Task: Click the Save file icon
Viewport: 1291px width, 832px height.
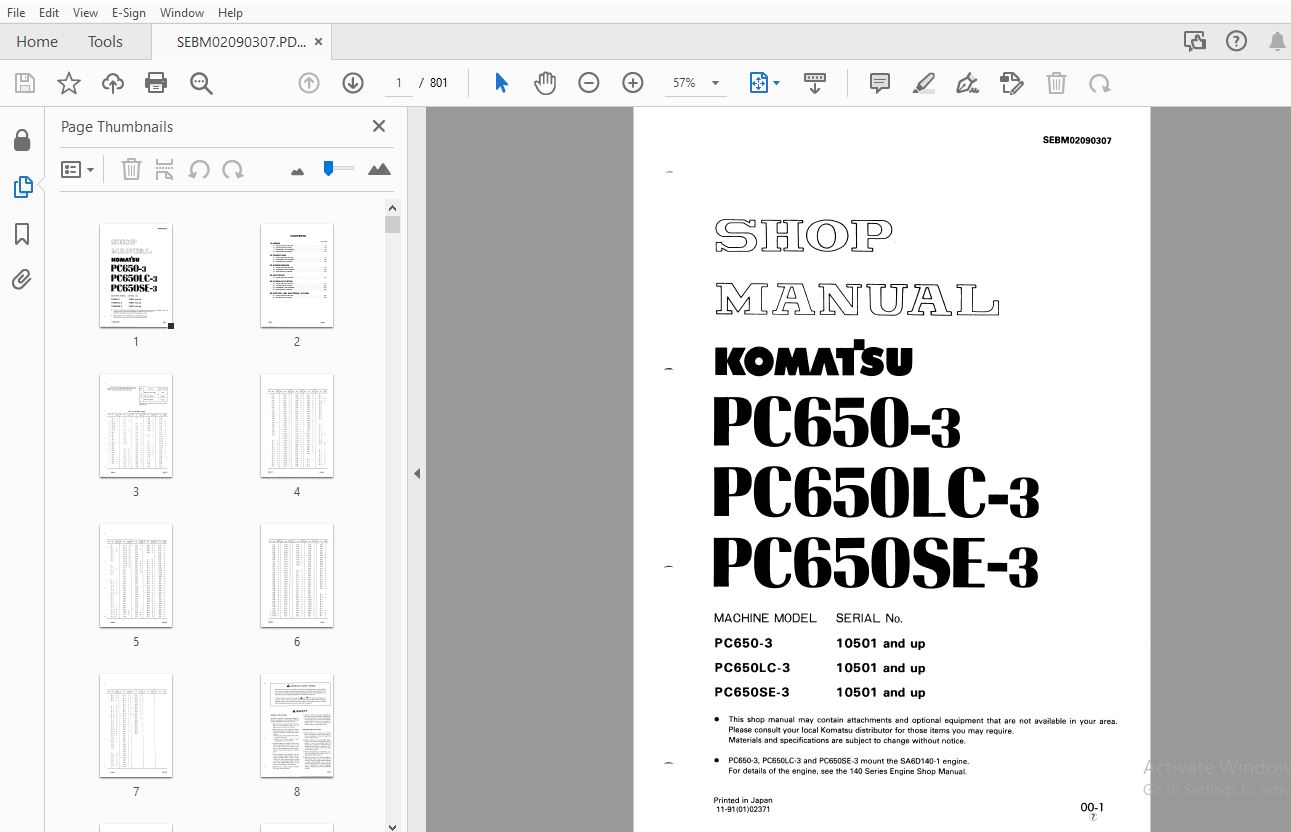Action: click(x=24, y=83)
